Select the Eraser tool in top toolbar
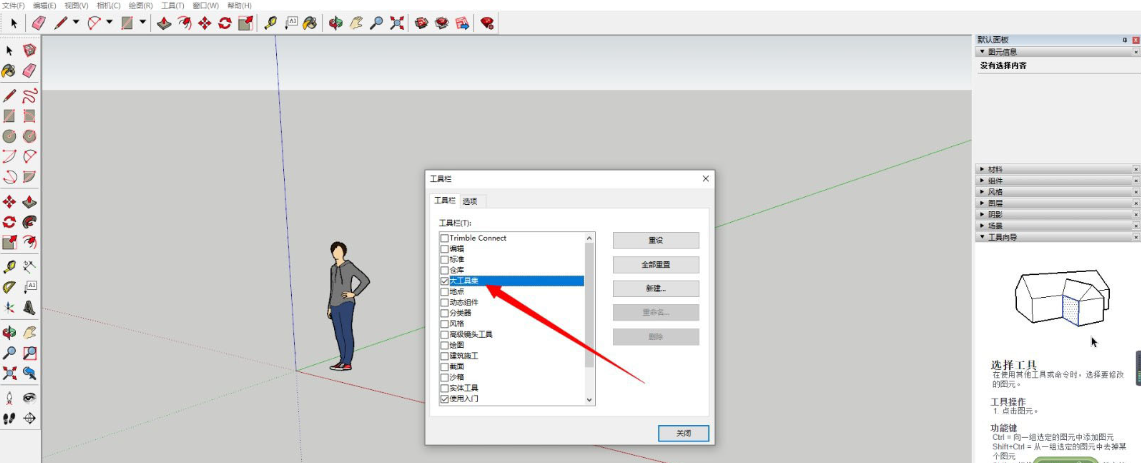Image resolution: width=1141 pixels, height=463 pixels. pyautogui.click(x=39, y=23)
